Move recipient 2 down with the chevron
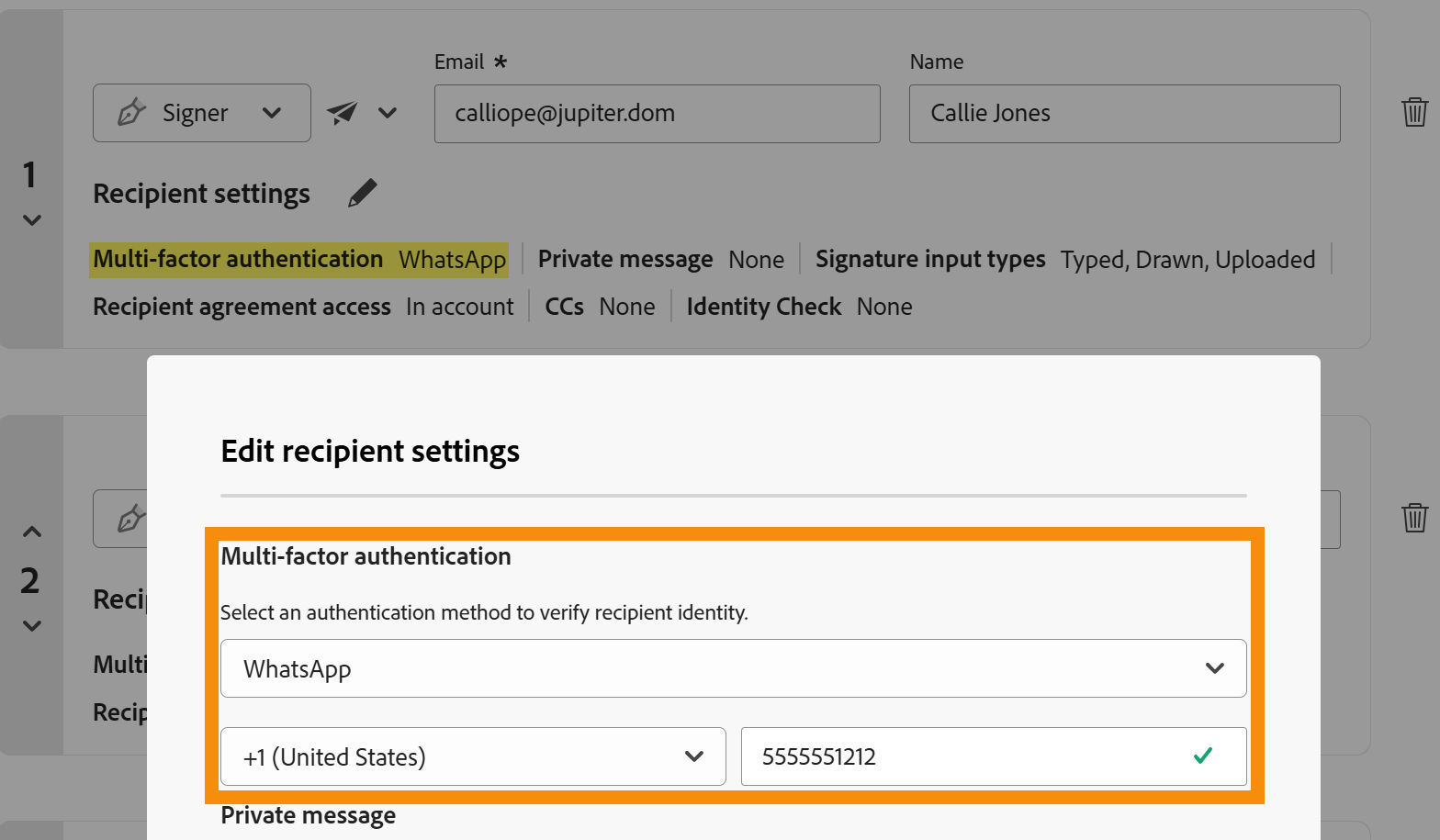 point(32,626)
